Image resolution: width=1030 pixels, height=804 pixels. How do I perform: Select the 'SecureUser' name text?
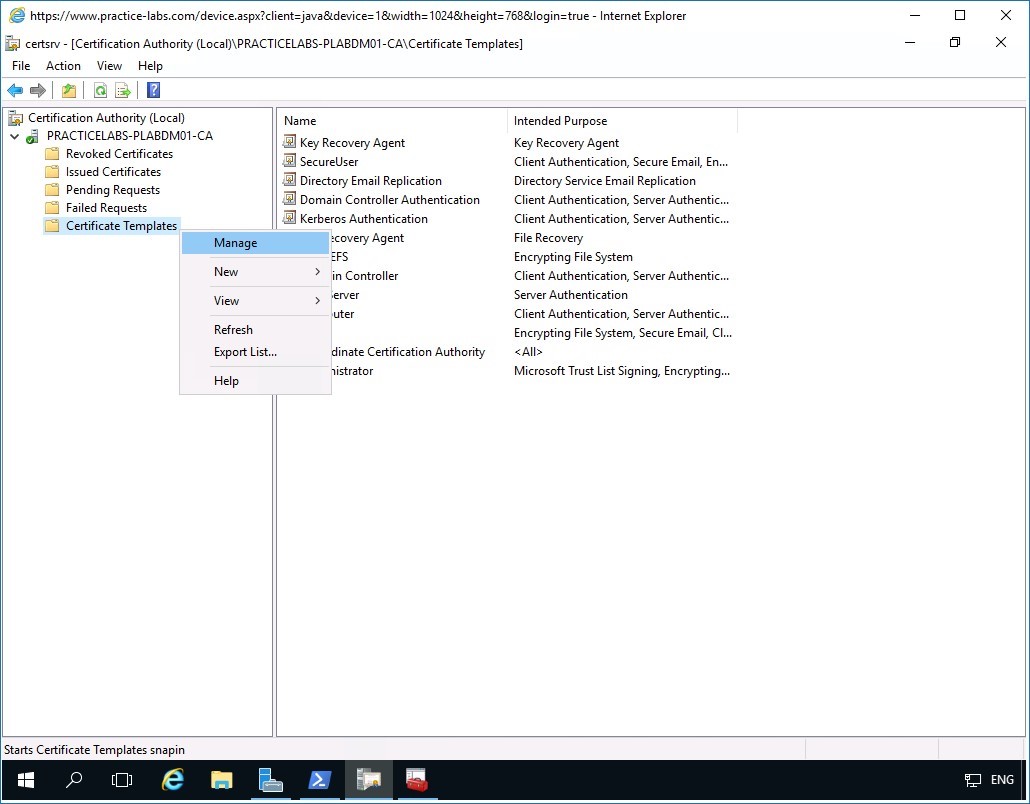[329, 162]
